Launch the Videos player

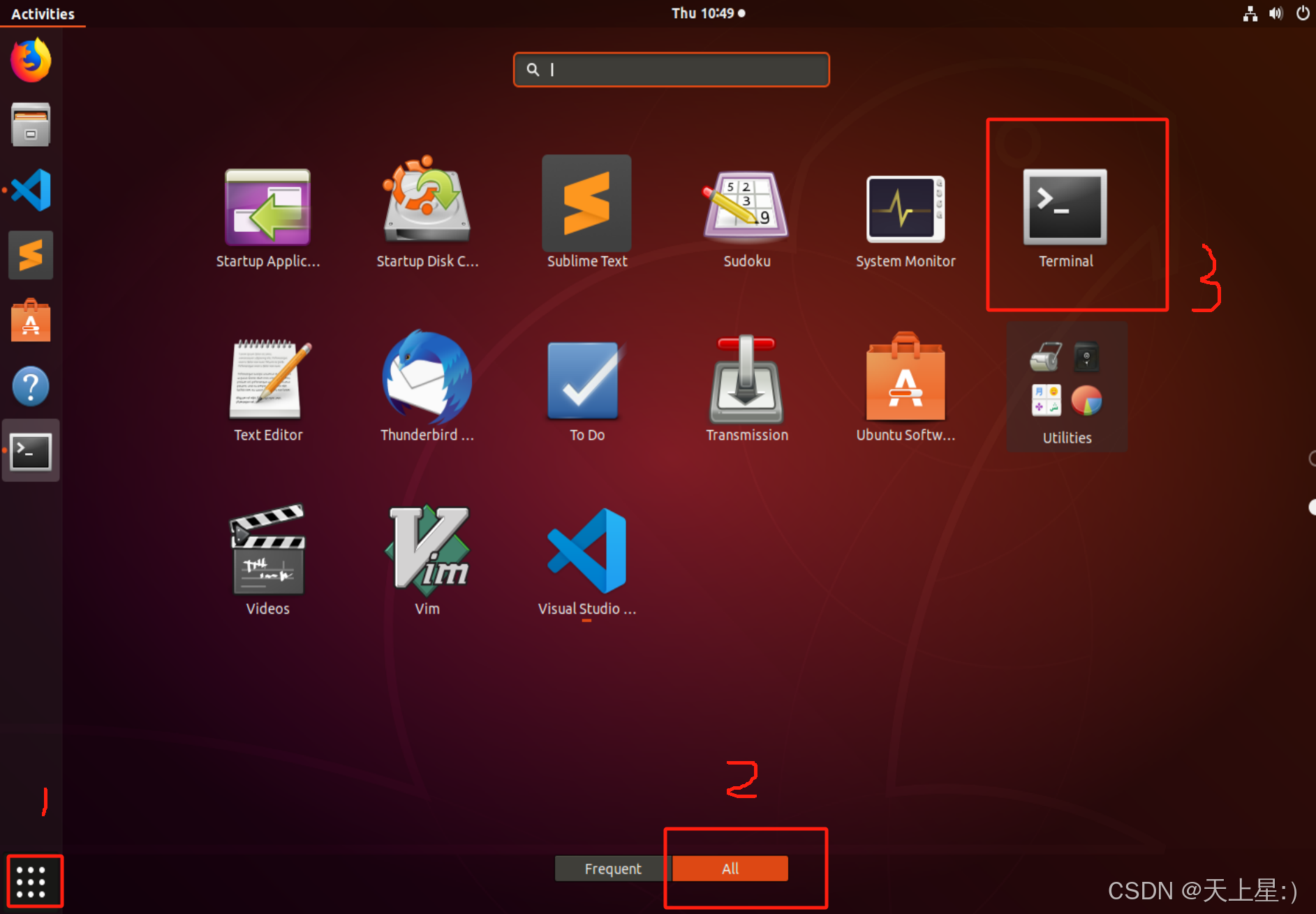(x=268, y=561)
